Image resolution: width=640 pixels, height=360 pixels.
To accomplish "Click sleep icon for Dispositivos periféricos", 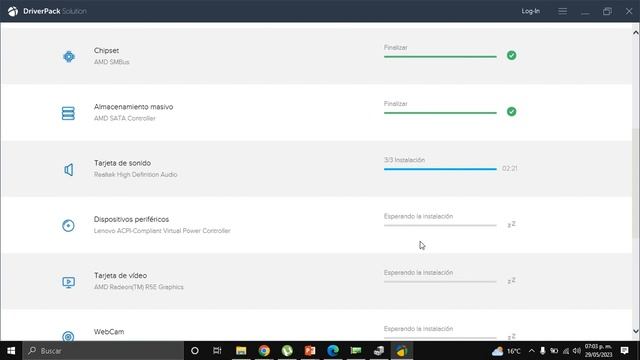I will click(x=511, y=224).
